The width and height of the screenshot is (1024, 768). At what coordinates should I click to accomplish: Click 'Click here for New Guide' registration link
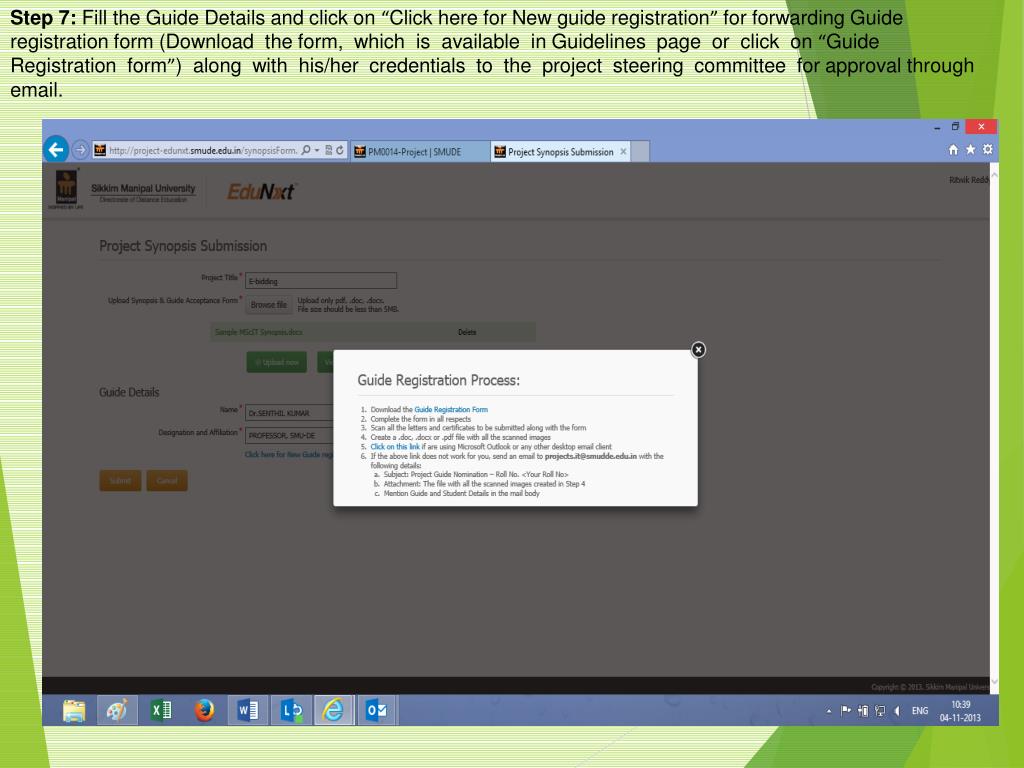tap(289, 455)
